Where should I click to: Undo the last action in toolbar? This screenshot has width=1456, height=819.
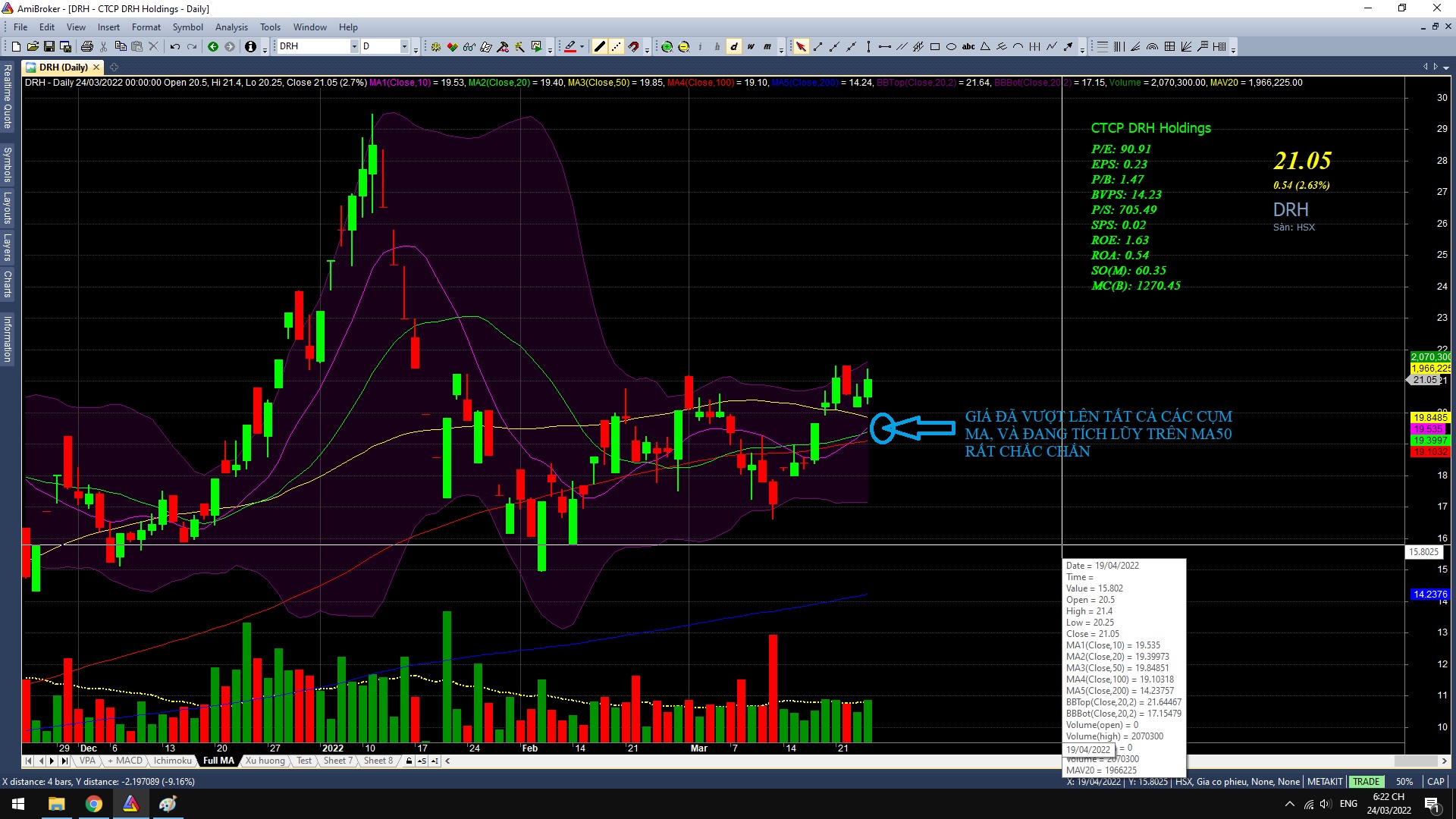(175, 47)
